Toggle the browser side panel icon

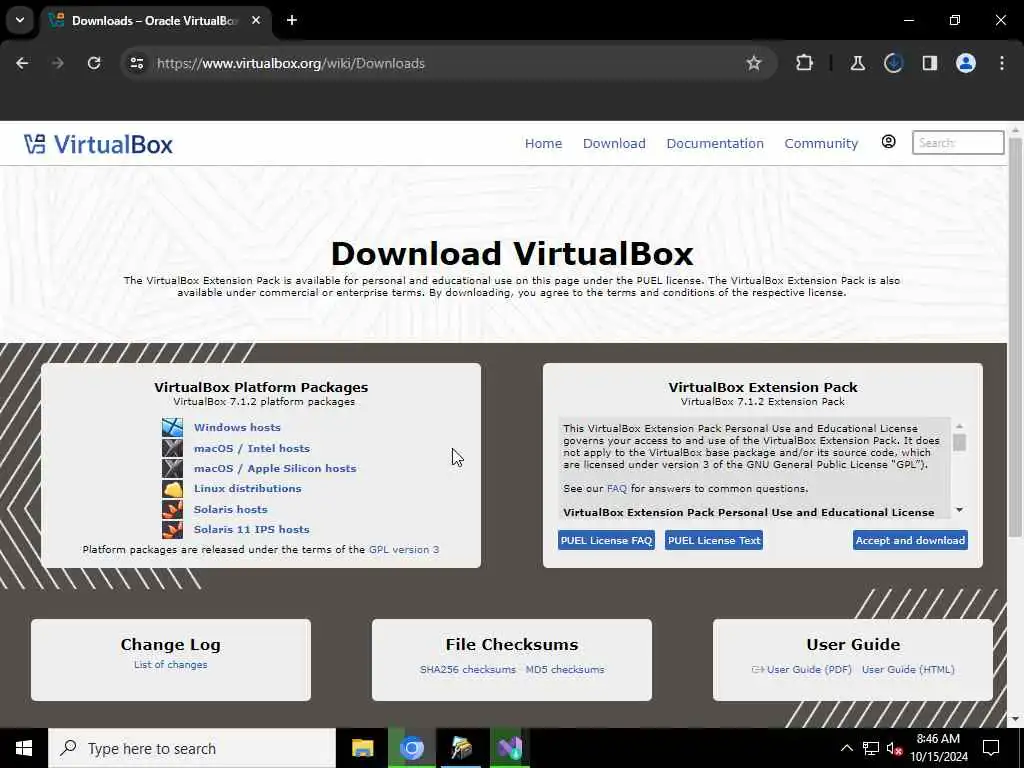929,63
